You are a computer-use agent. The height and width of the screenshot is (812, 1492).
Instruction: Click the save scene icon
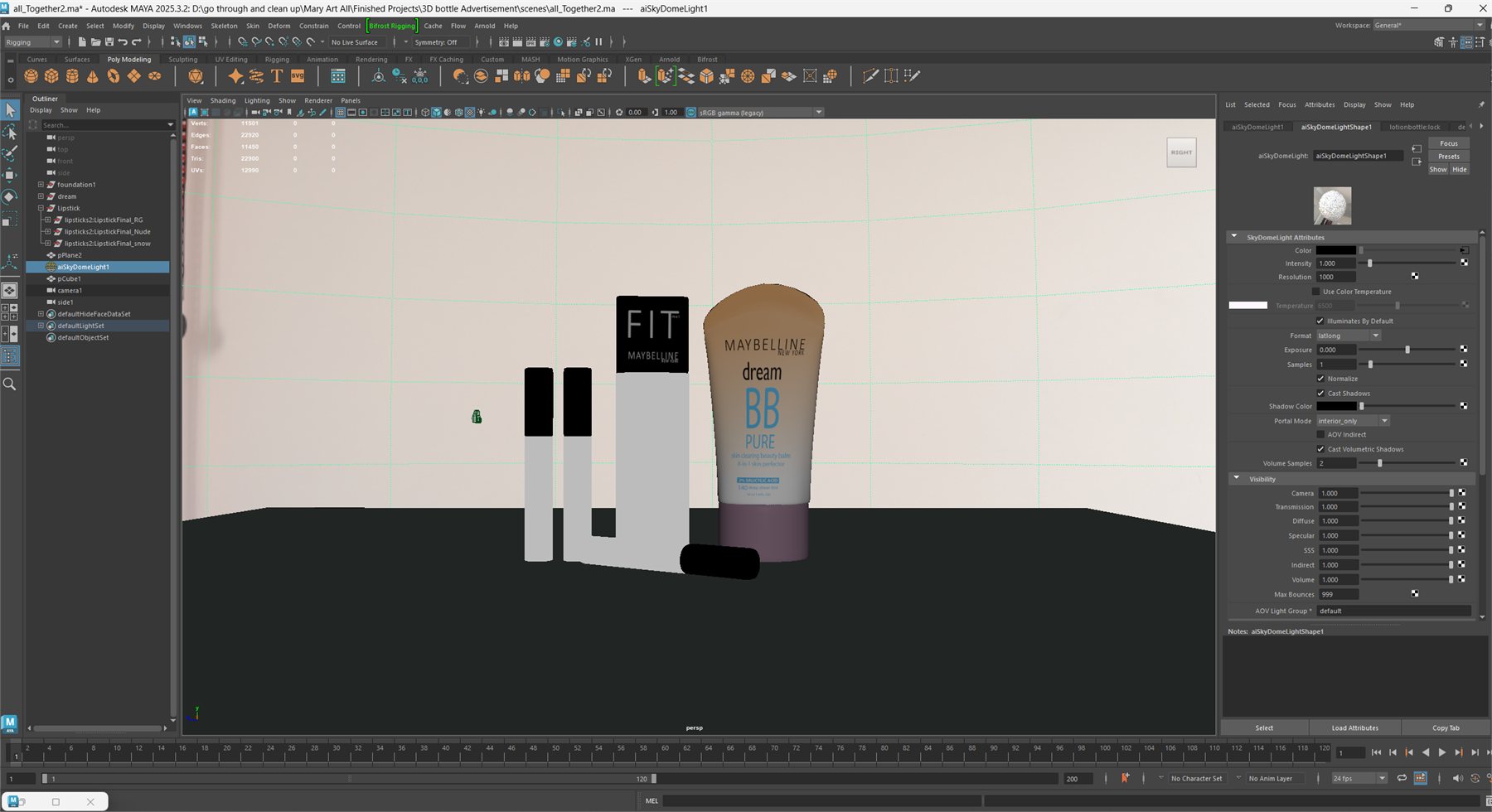(109, 42)
